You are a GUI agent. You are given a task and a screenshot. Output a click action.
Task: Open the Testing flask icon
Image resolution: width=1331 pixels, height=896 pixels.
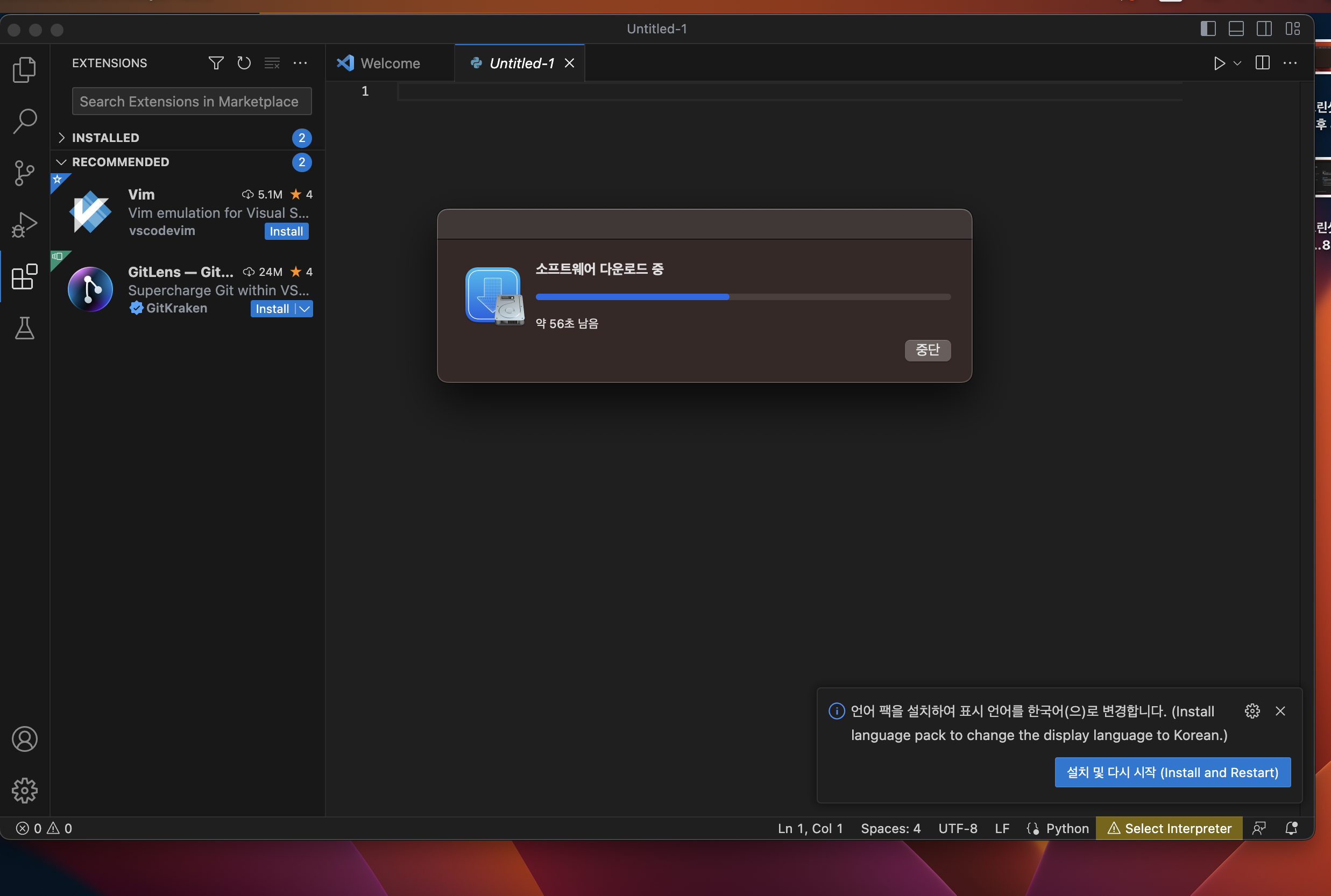click(x=24, y=328)
